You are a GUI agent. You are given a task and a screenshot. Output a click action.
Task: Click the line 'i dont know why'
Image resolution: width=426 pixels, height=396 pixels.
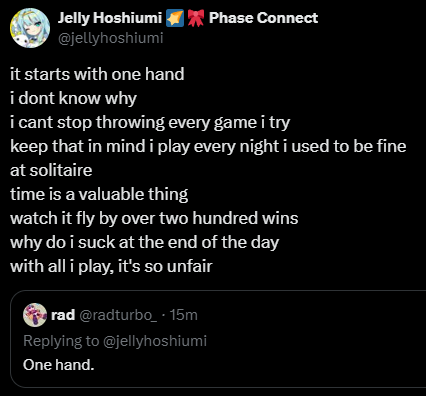73,98
